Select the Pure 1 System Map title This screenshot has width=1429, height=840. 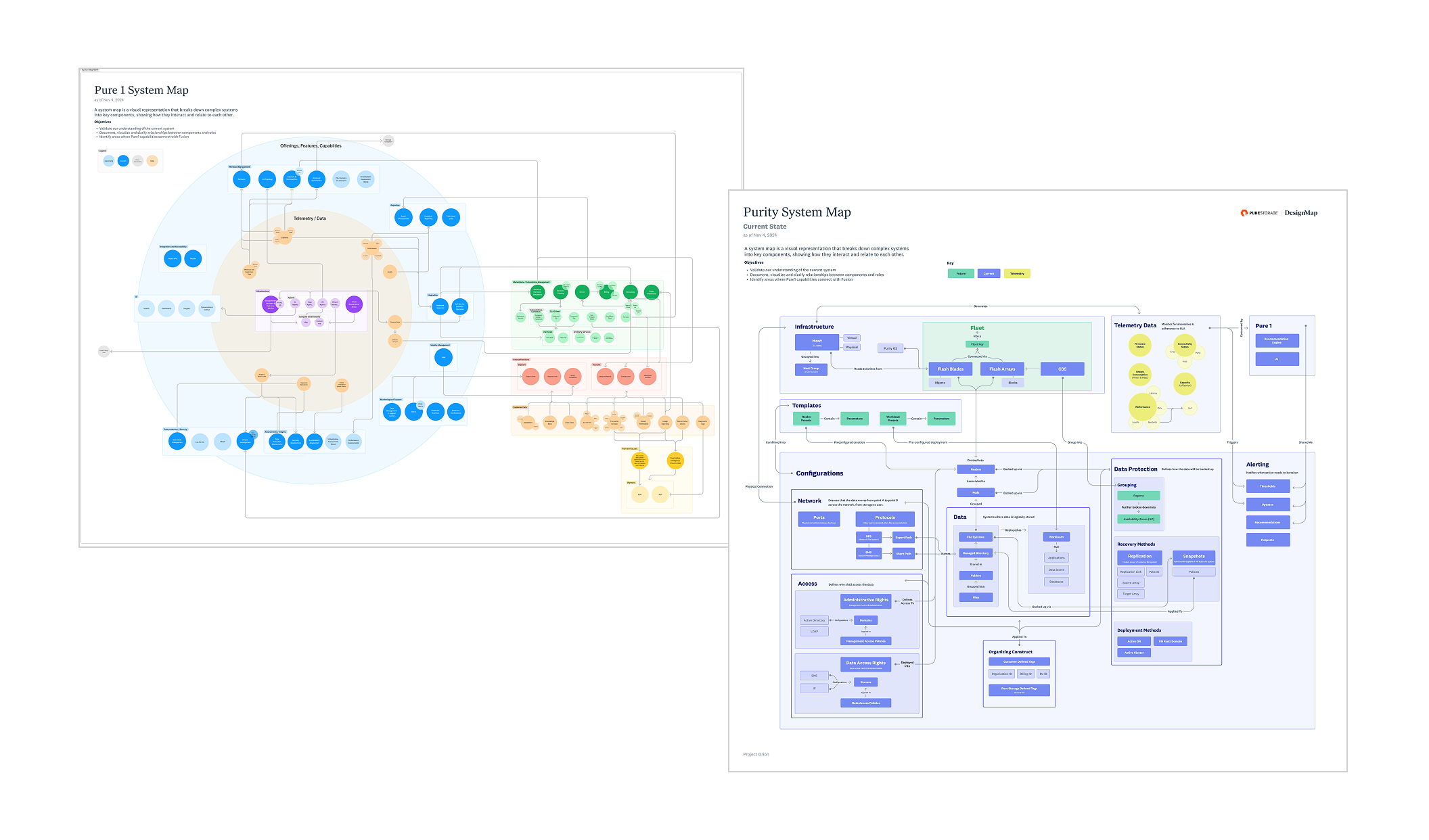tap(141, 91)
